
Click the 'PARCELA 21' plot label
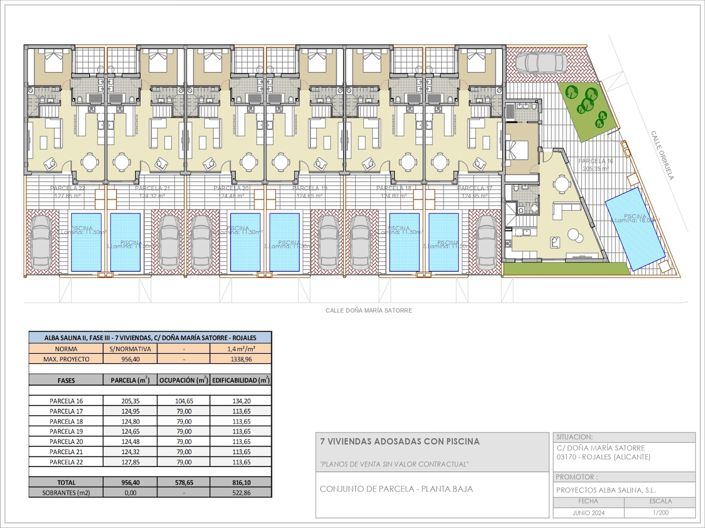[150, 188]
